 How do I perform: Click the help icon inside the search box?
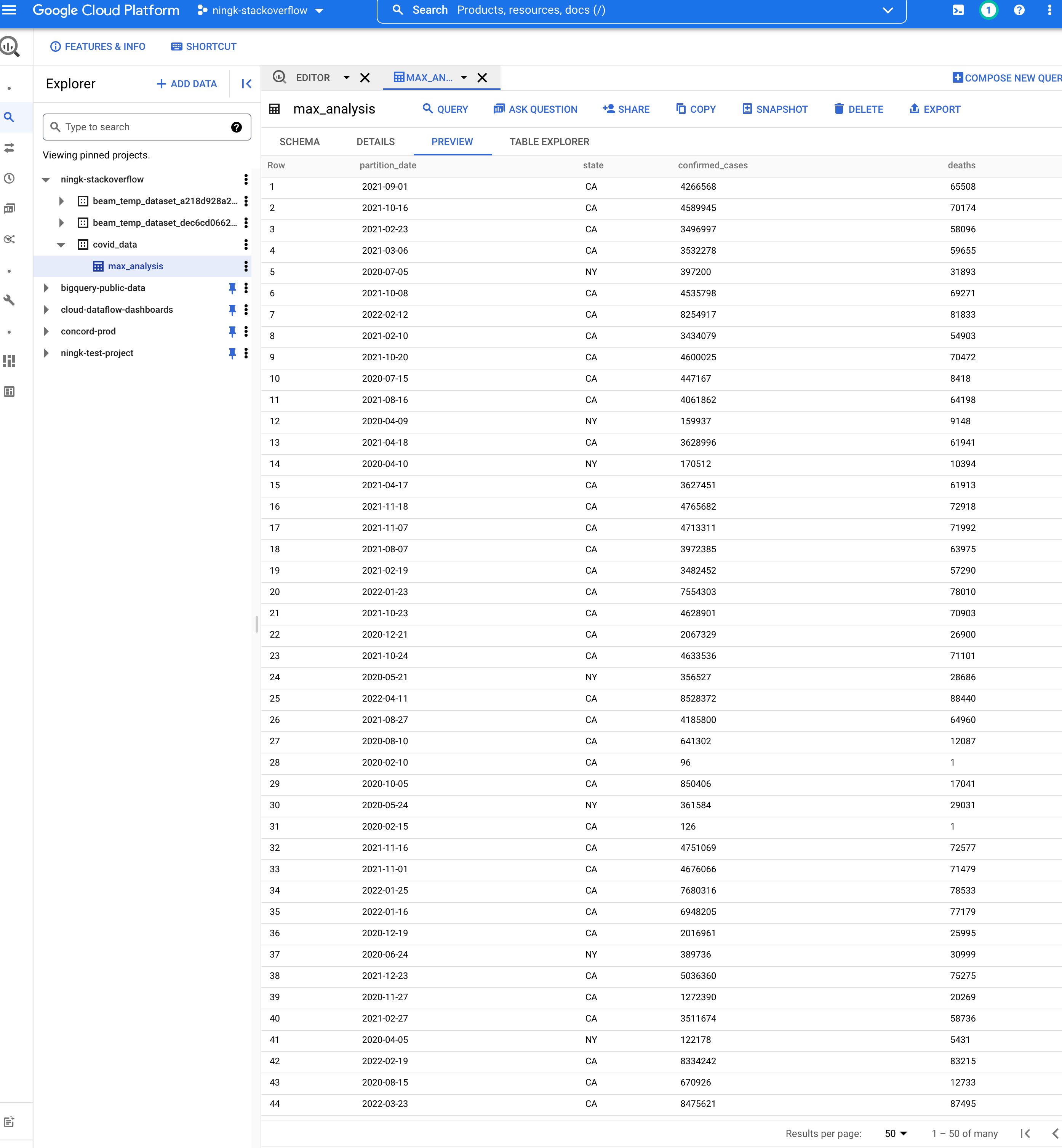(x=237, y=127)
